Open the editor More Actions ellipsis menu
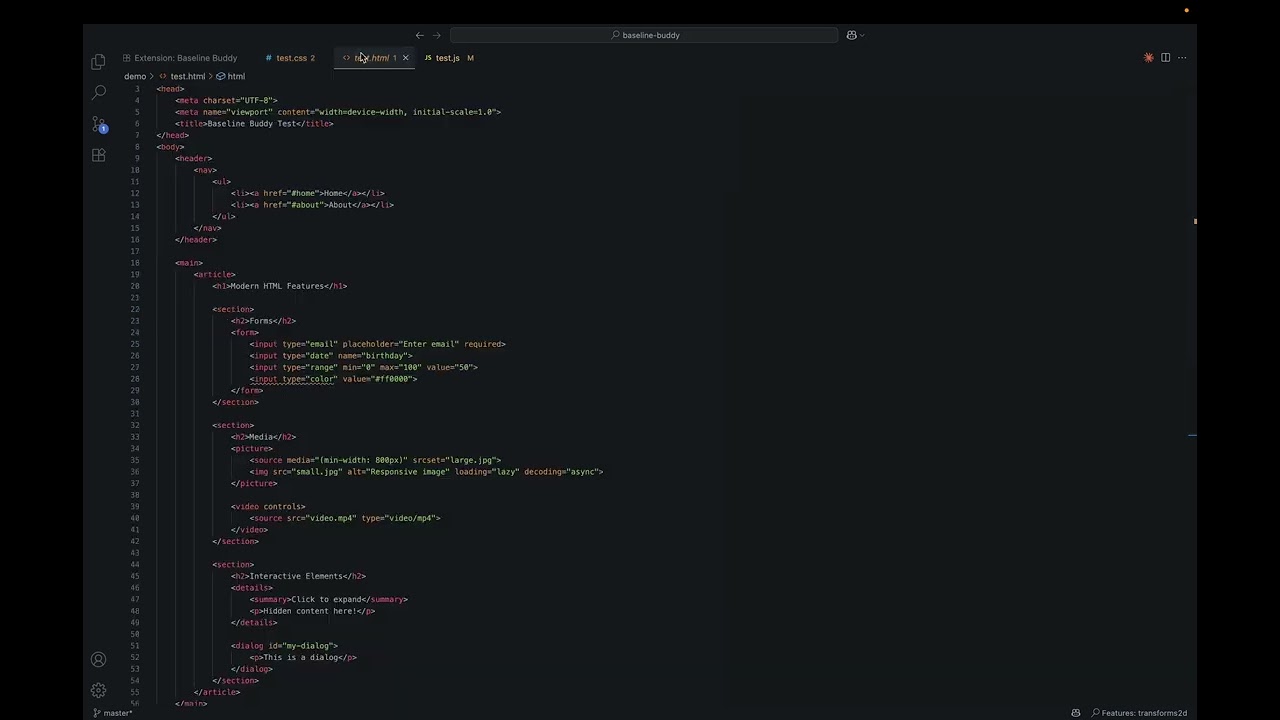Viewport: 1280px width, 720px height. (x=1182, y=58)
